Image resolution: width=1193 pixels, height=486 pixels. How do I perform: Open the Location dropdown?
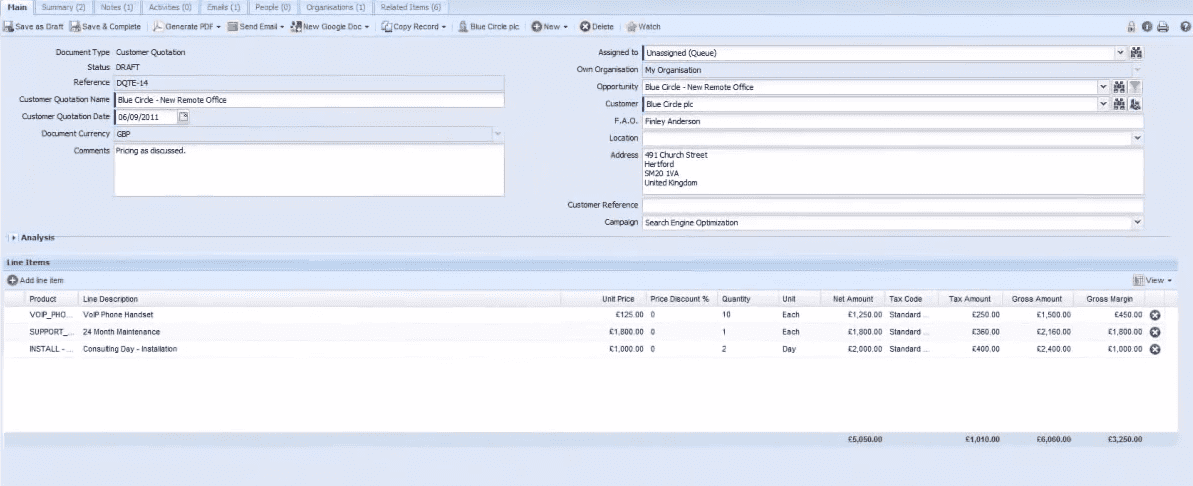(x=1136, y=138)
